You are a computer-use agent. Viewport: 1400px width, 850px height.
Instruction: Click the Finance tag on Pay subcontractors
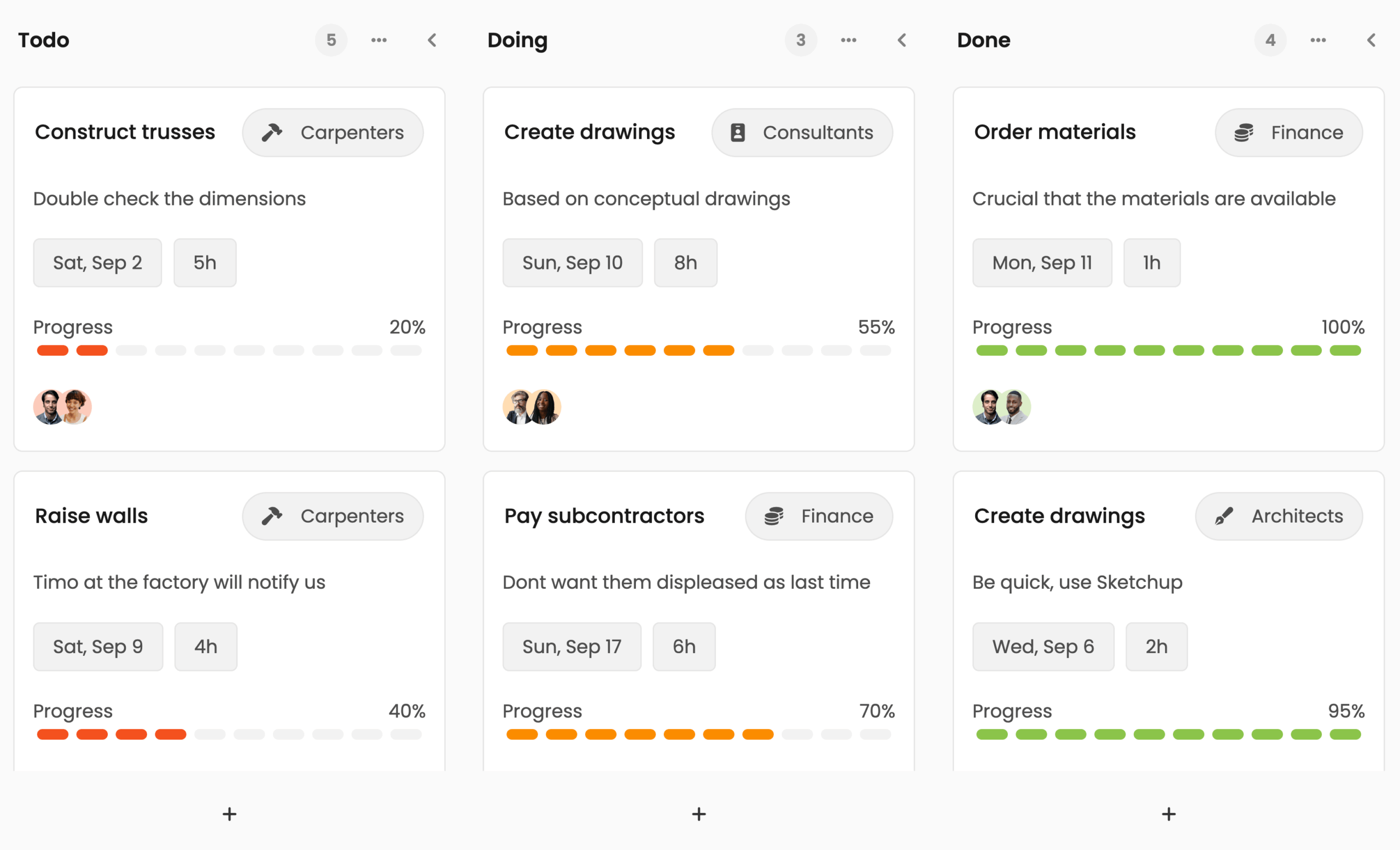click(819, 515)
